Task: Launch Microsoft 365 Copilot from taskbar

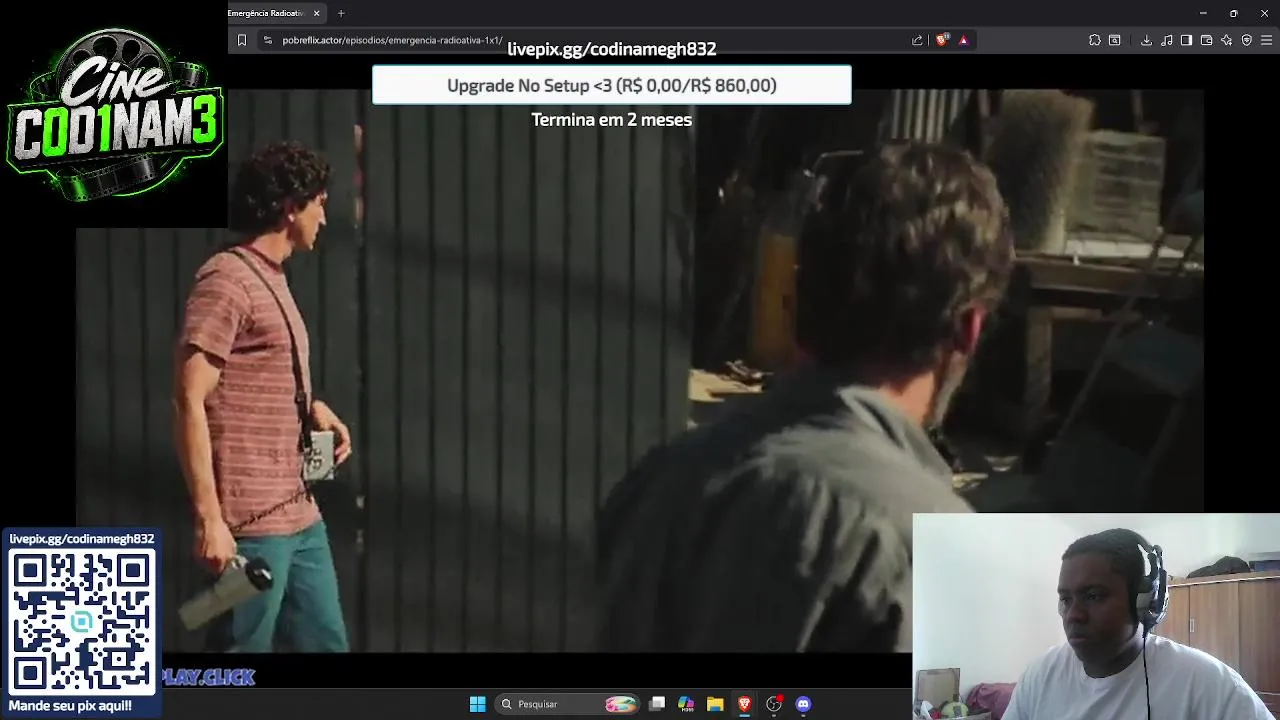Action: (686, 704)
